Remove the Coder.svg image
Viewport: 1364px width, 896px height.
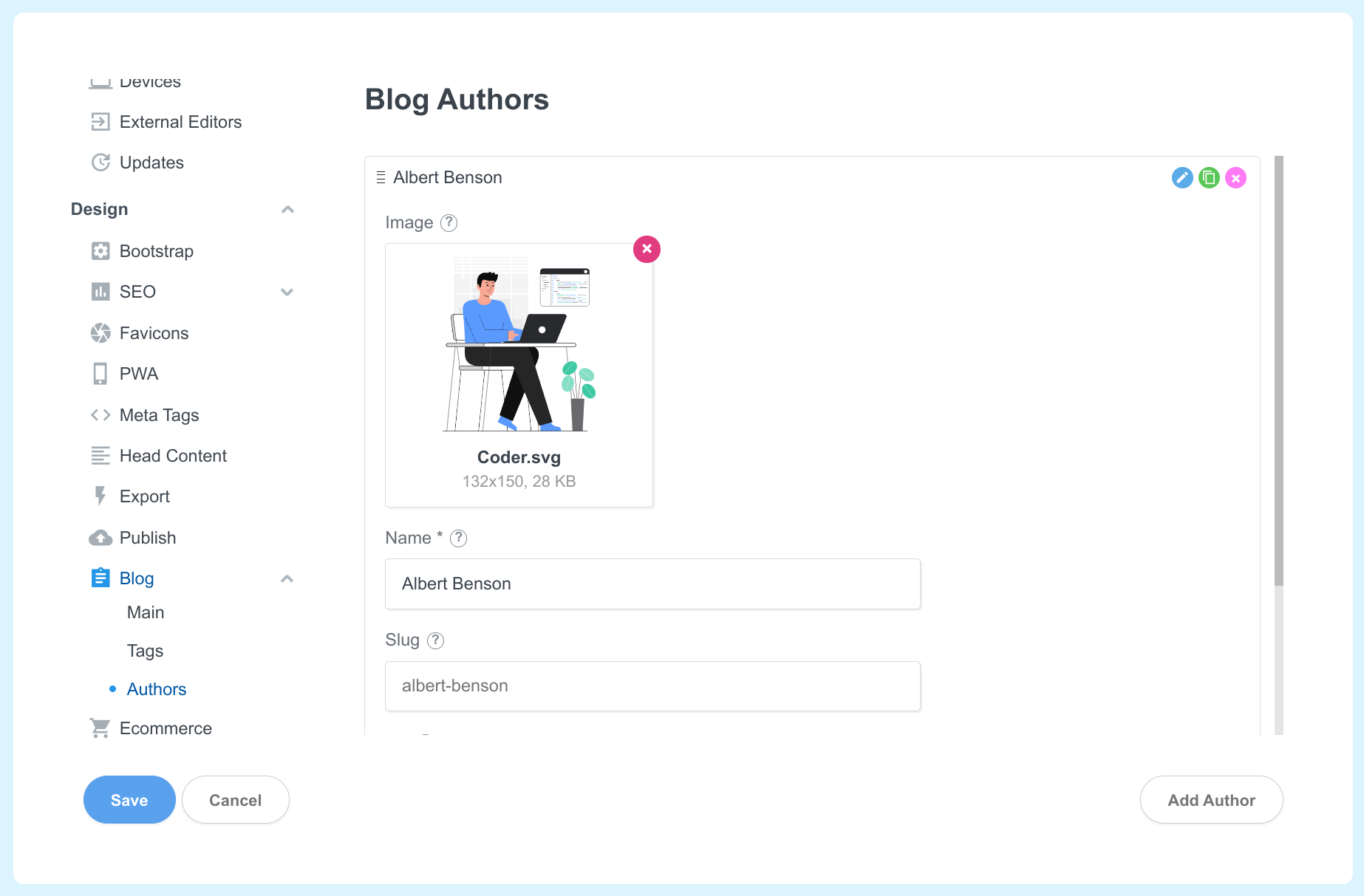tap(647, 249)
